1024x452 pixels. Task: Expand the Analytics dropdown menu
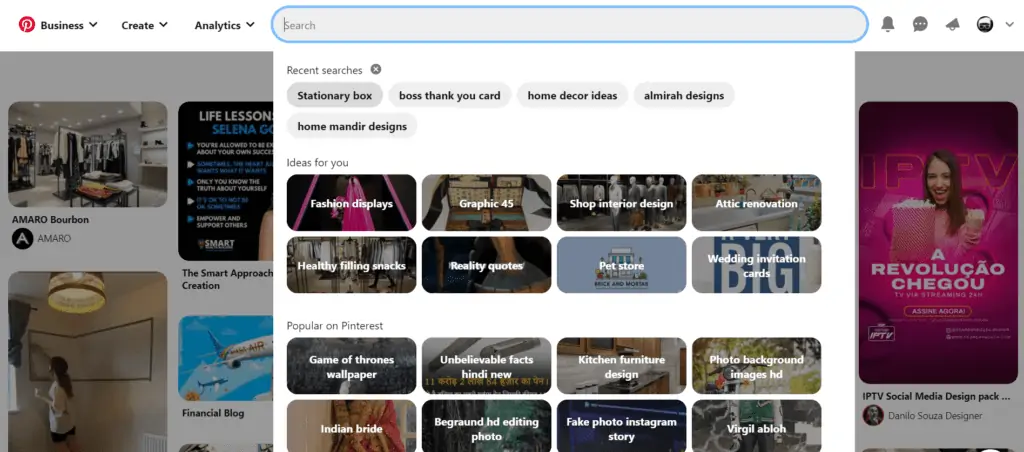click(x=224, y=25)
